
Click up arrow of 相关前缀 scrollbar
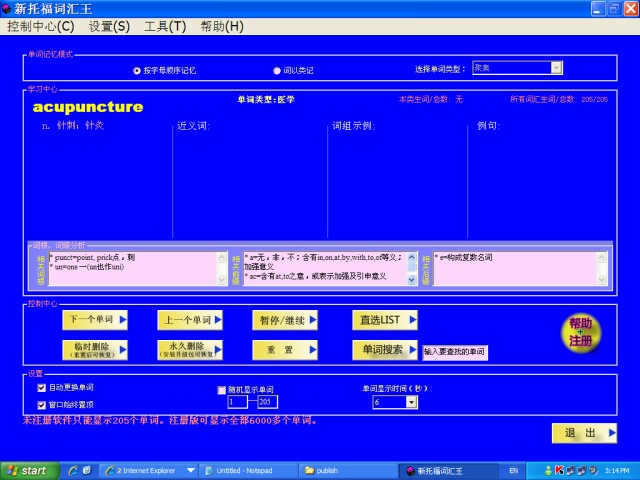[x=411, y=257]
